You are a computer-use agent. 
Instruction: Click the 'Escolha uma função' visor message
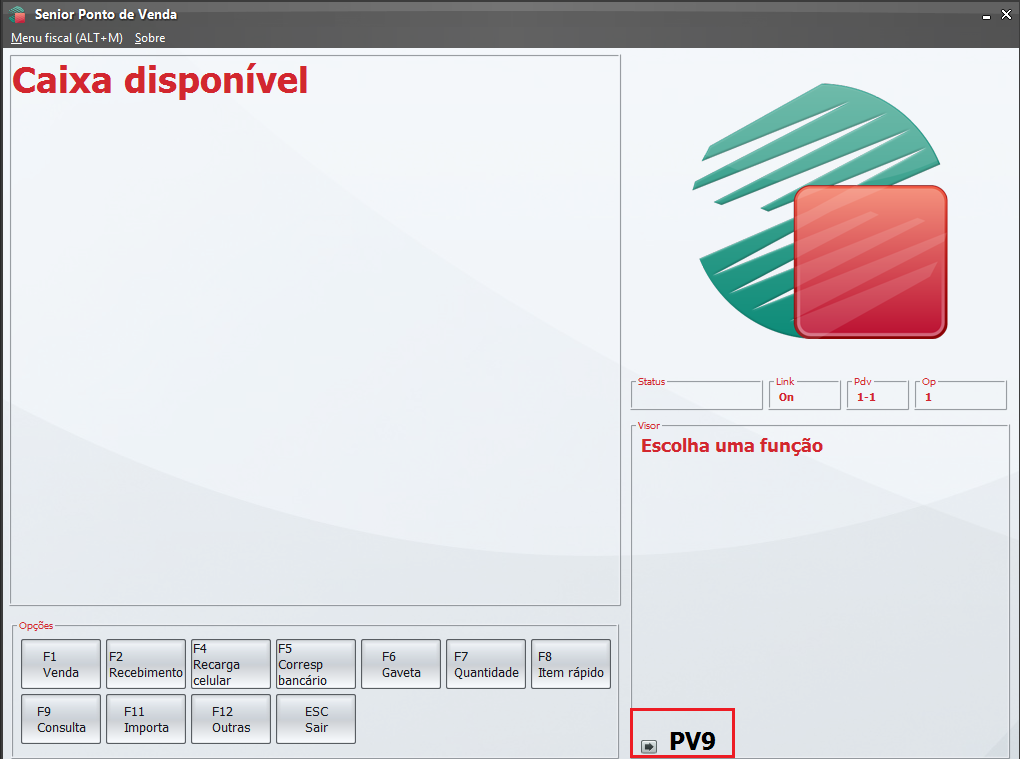pos(732,446)
